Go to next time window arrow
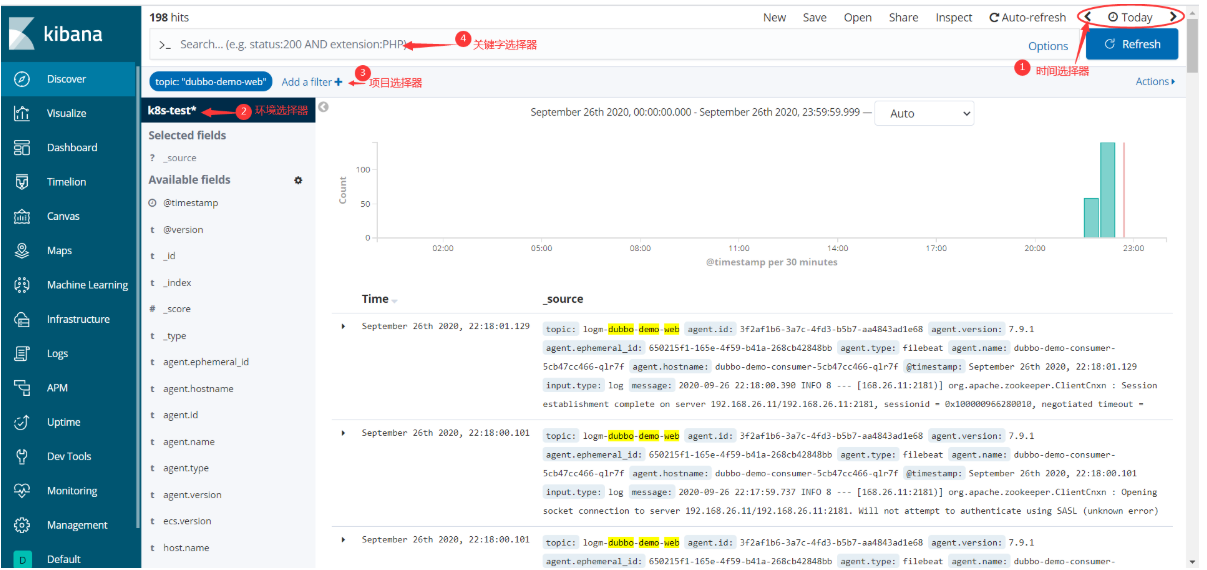 point(1173,17)
